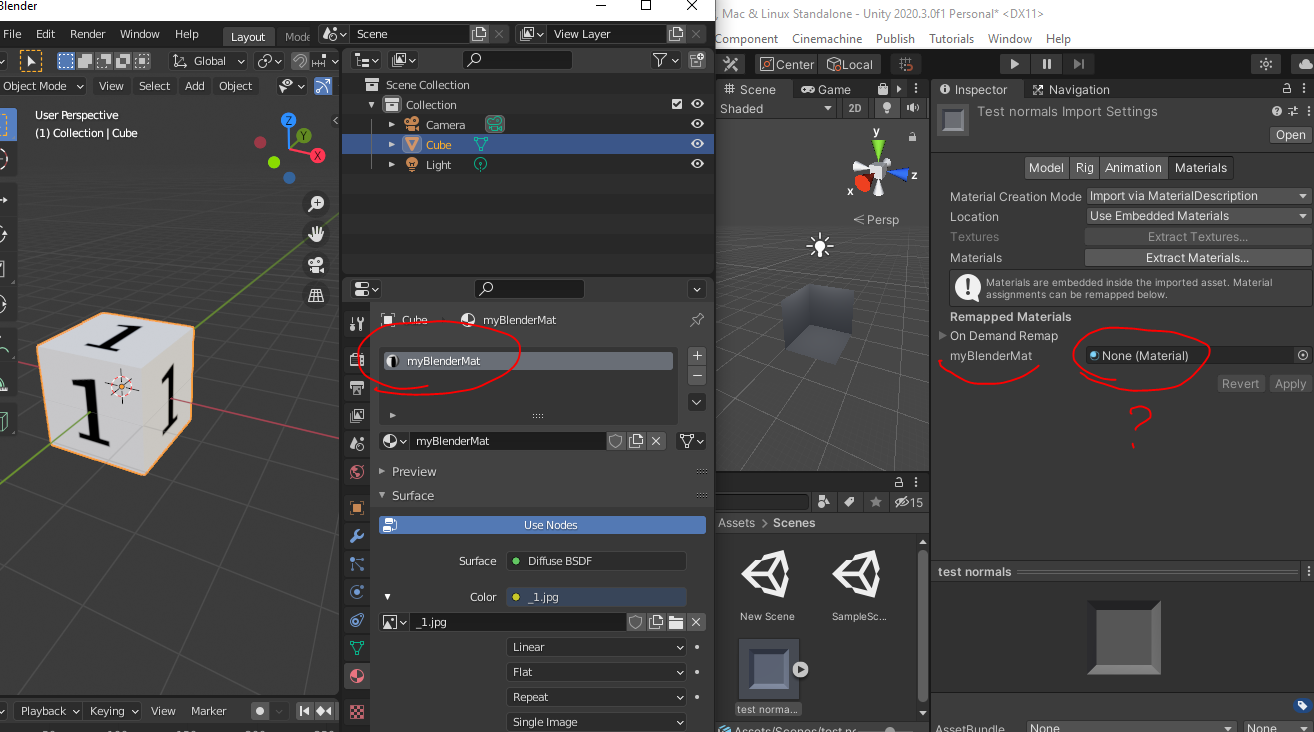Toggle camera view icon in Blender viewport
The image size is (1314, 732).
click(x=316, y=265)
